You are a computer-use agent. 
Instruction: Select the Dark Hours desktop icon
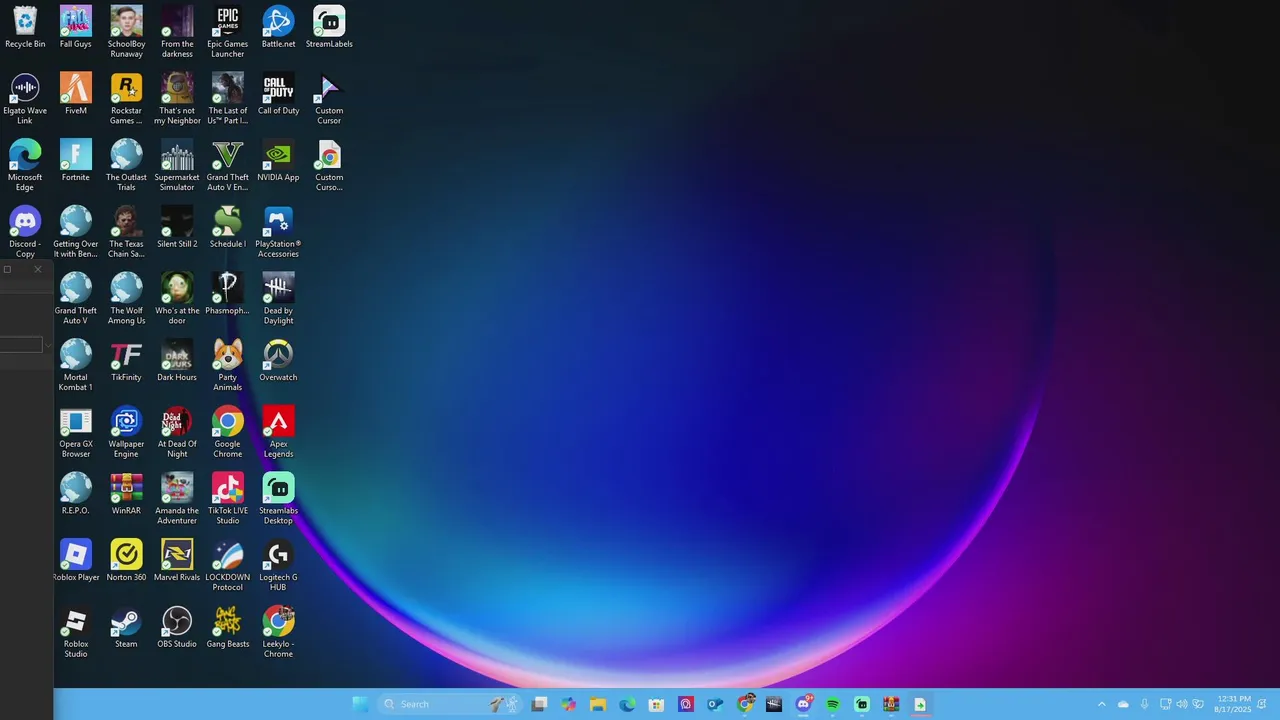177,360
